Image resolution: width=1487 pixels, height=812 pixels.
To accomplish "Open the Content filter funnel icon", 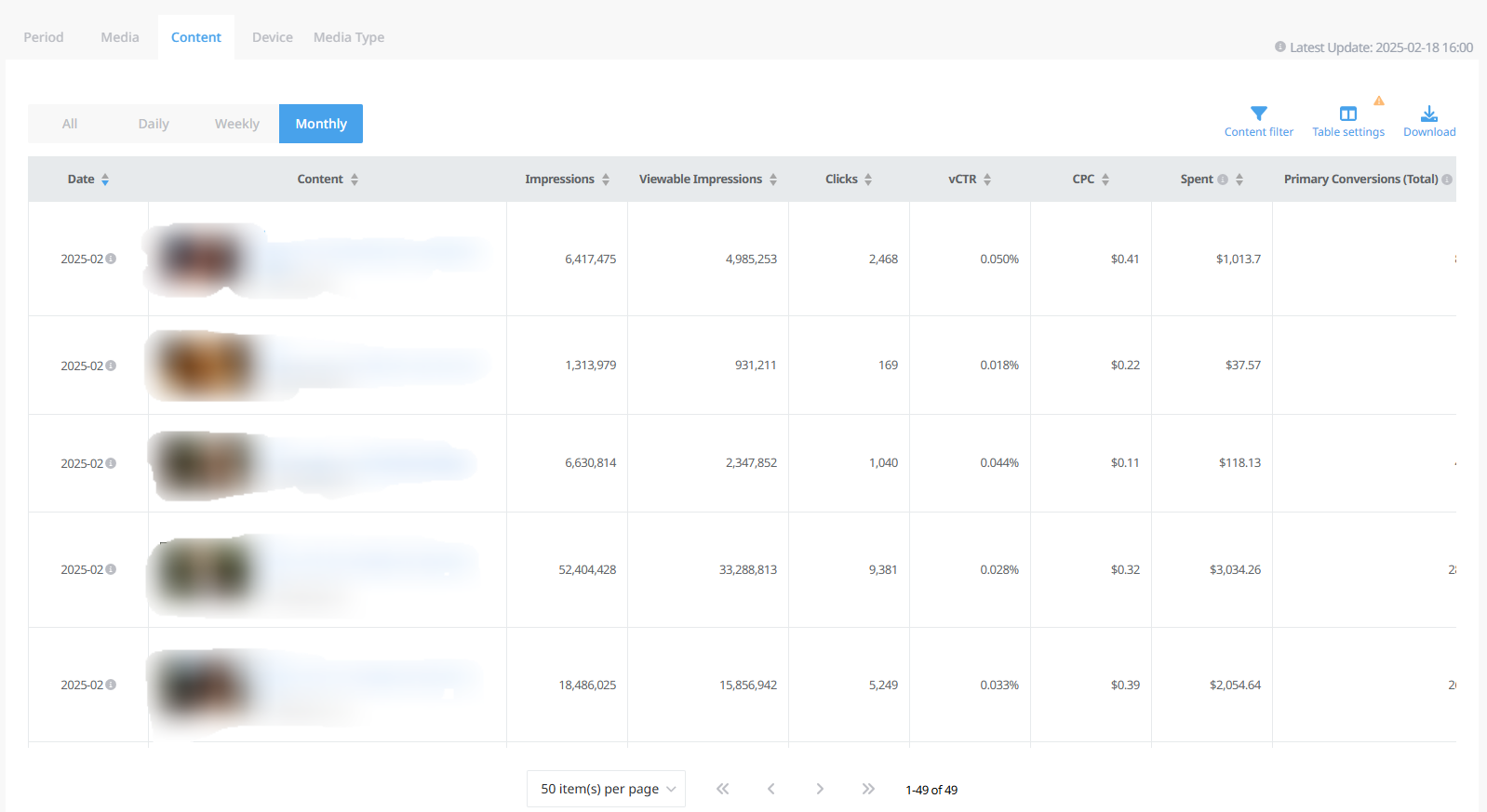I will pyautogui.click(x=1258, y=113).
